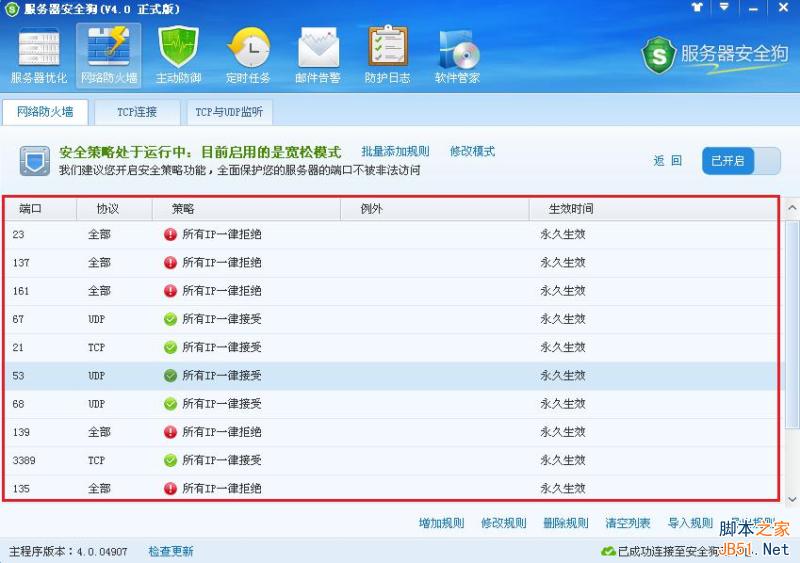Click 所有IP一律拒绝 text in port 161 row
This screenshot has width=800, height=563.
point(222,291)
